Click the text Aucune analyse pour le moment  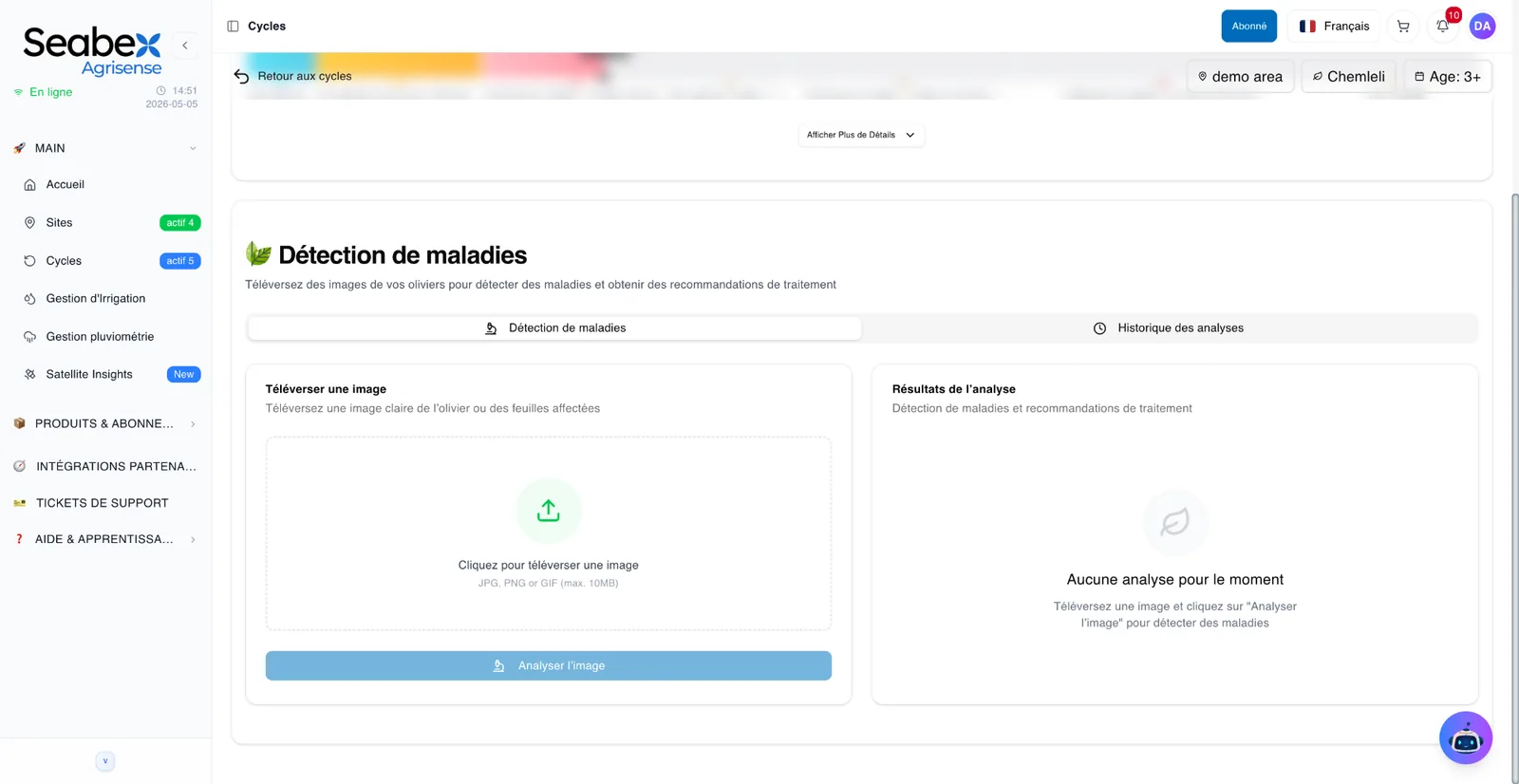[1175, 580]
